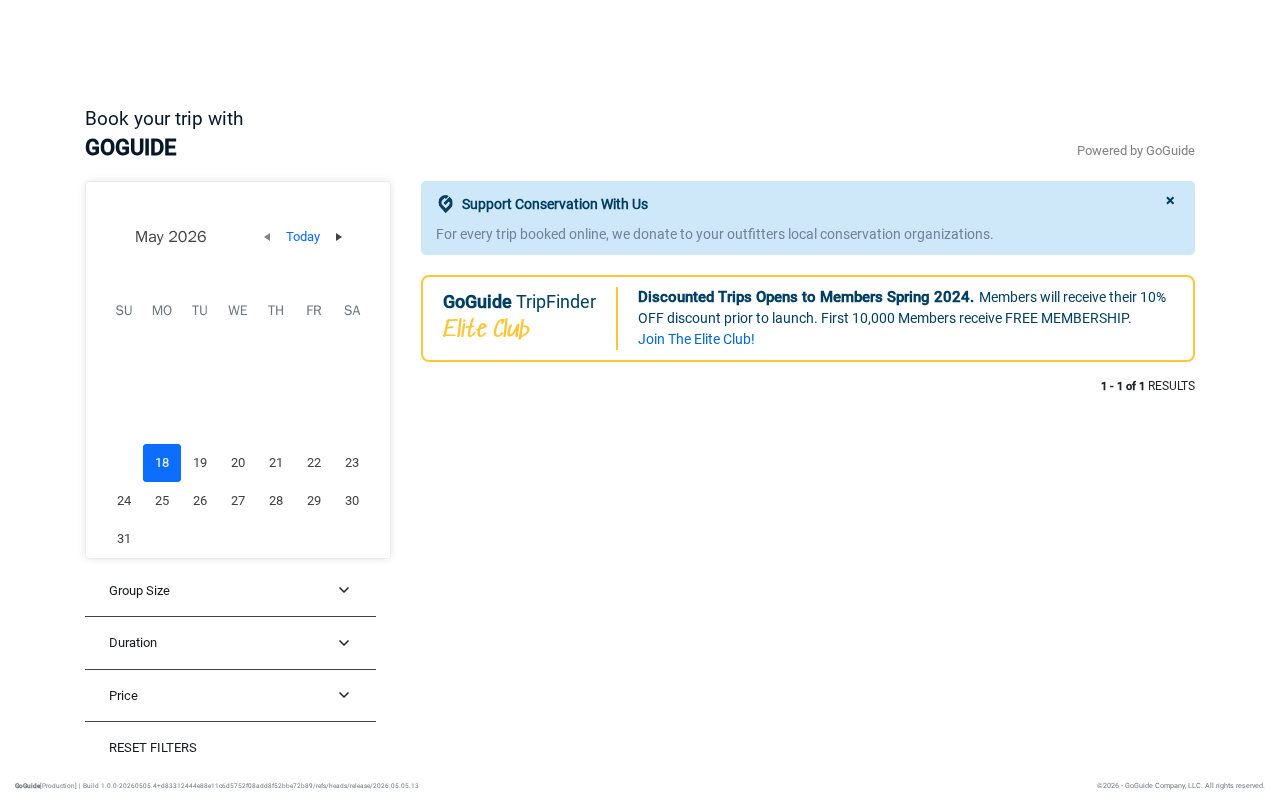The image size is (1280, 800).
Task: Advance calendar to next month
Action: [x=339, y=237]
